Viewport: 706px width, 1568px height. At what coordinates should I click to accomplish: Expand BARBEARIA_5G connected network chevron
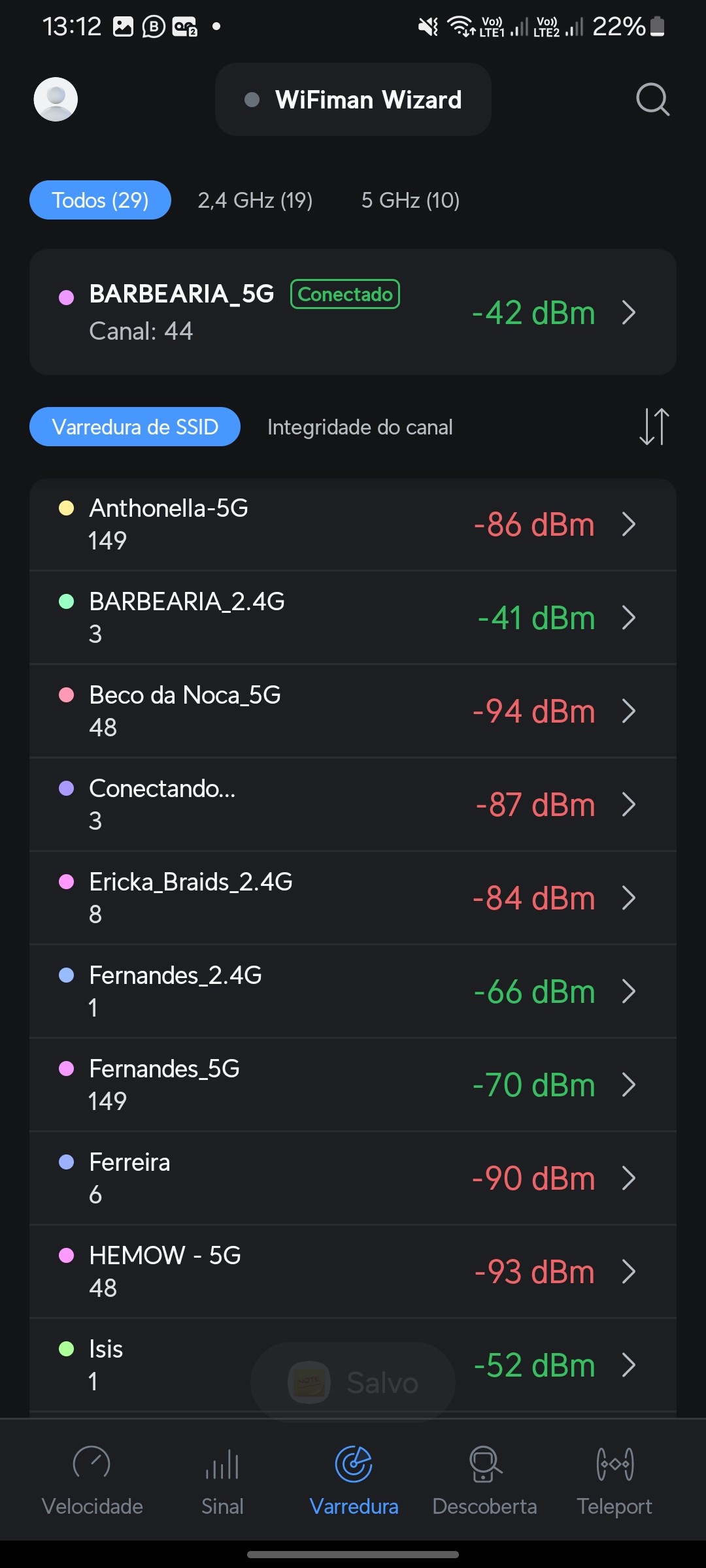tap(629, 312)
